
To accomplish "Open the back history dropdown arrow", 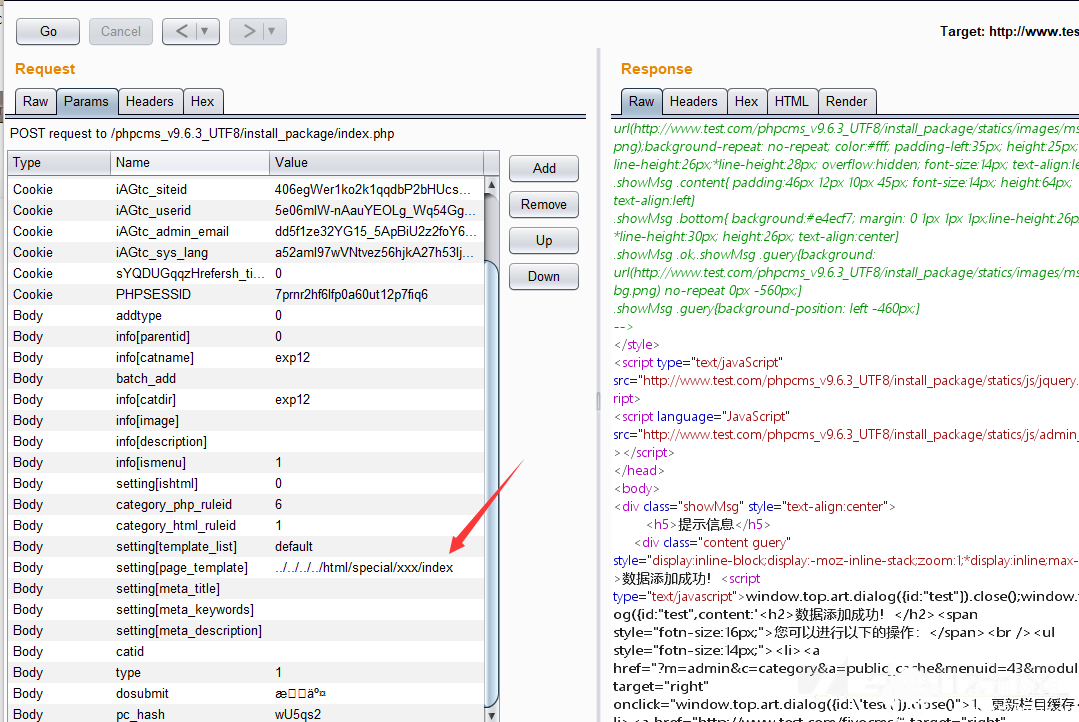I will click(204, 32).
